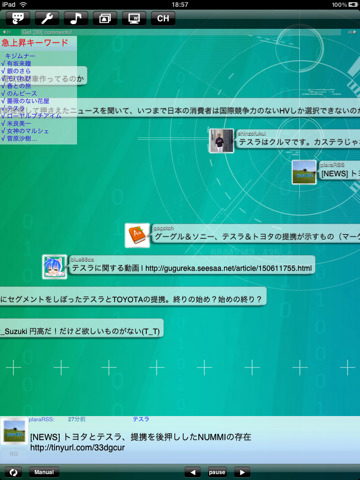Open settings with the wrench icon
The image size is (360, 480).
point(47,18)
